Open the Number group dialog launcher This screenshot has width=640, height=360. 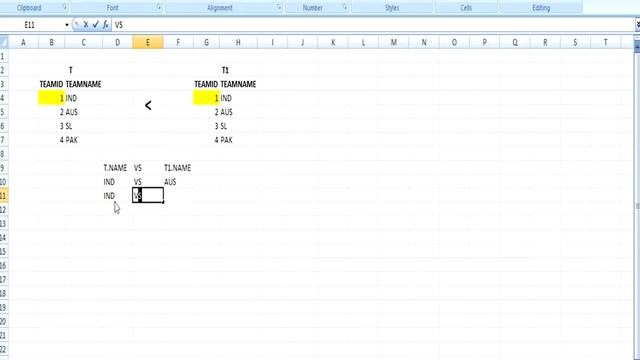[345, 7]
